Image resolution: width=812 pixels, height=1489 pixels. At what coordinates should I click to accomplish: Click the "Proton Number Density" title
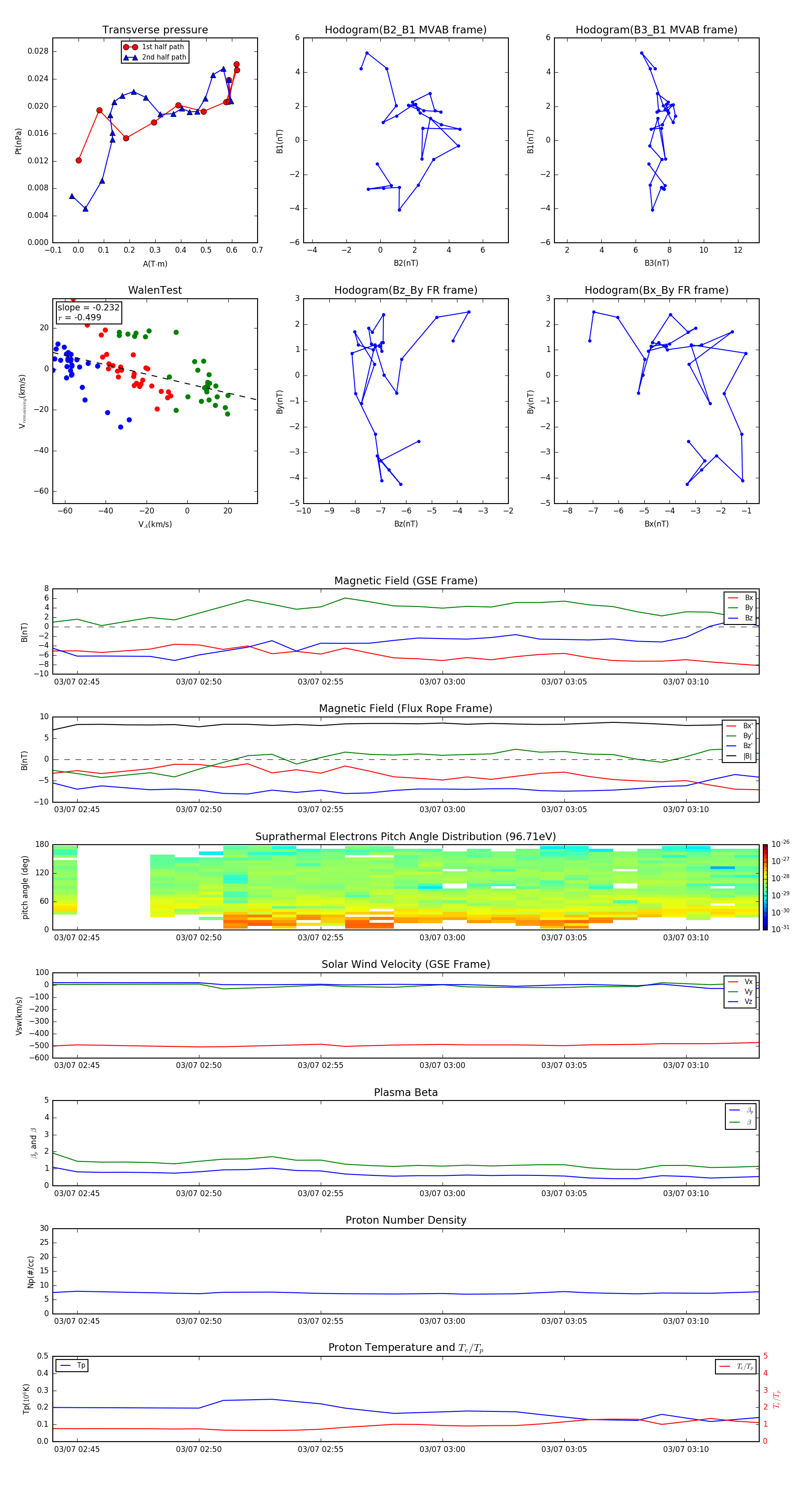(406, 1221)
